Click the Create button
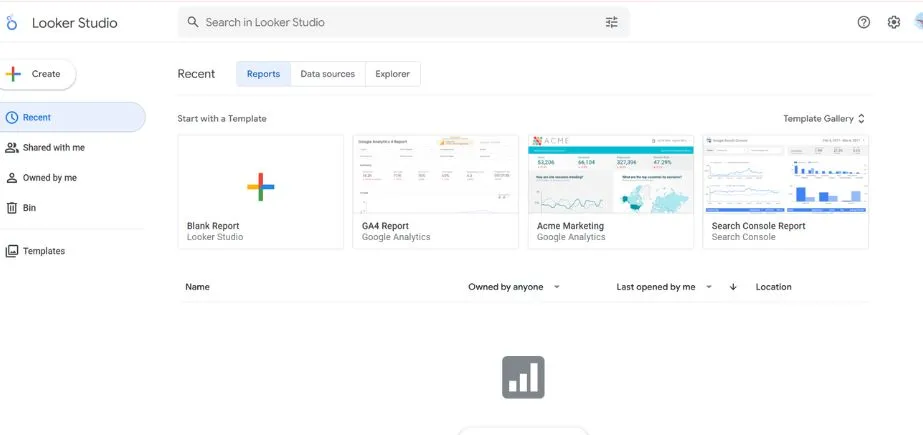The width and height of the screenshot is (923, 435). pyautogui.click(x=36, y=74)
